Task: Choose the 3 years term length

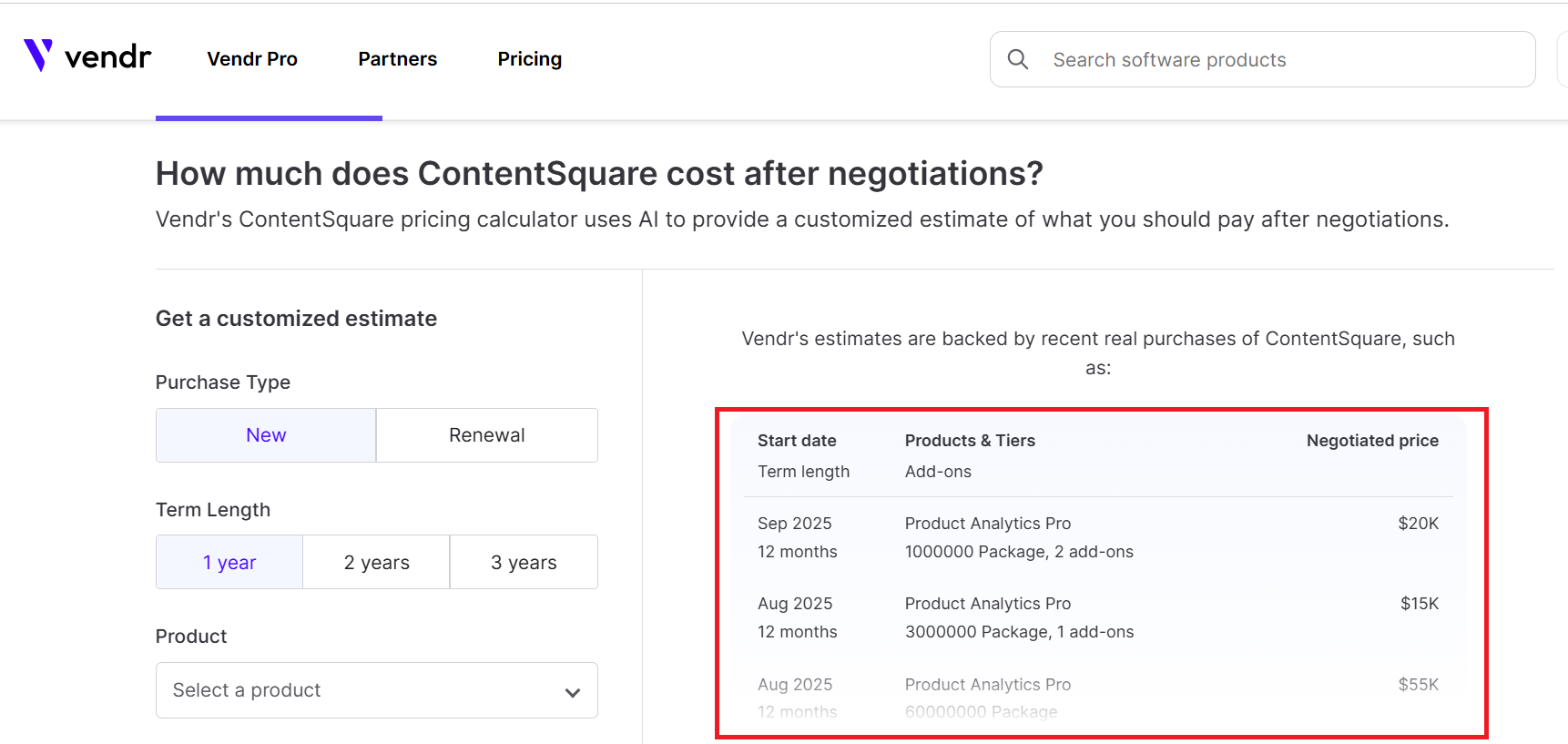Action: point(524,563)
